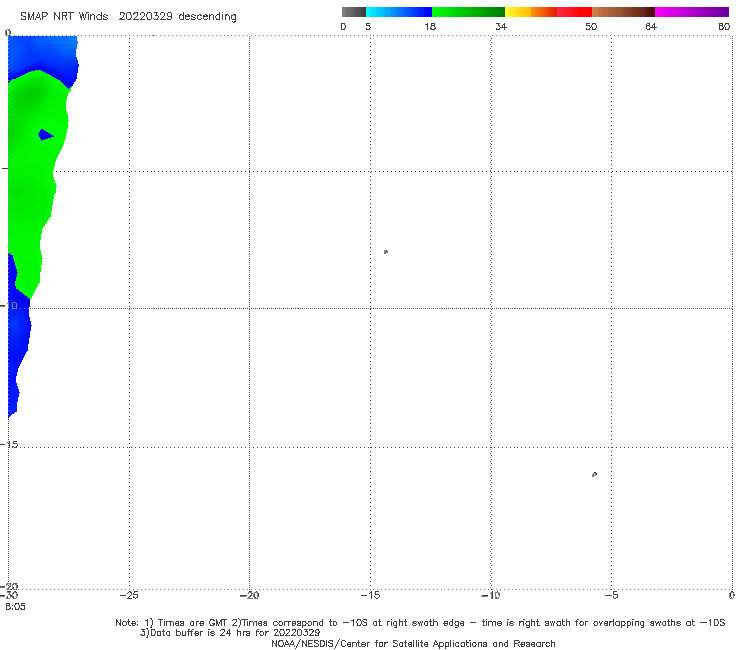Click the longitude axis label '-25'
740x650 pixels.
[x=129, y=596]
